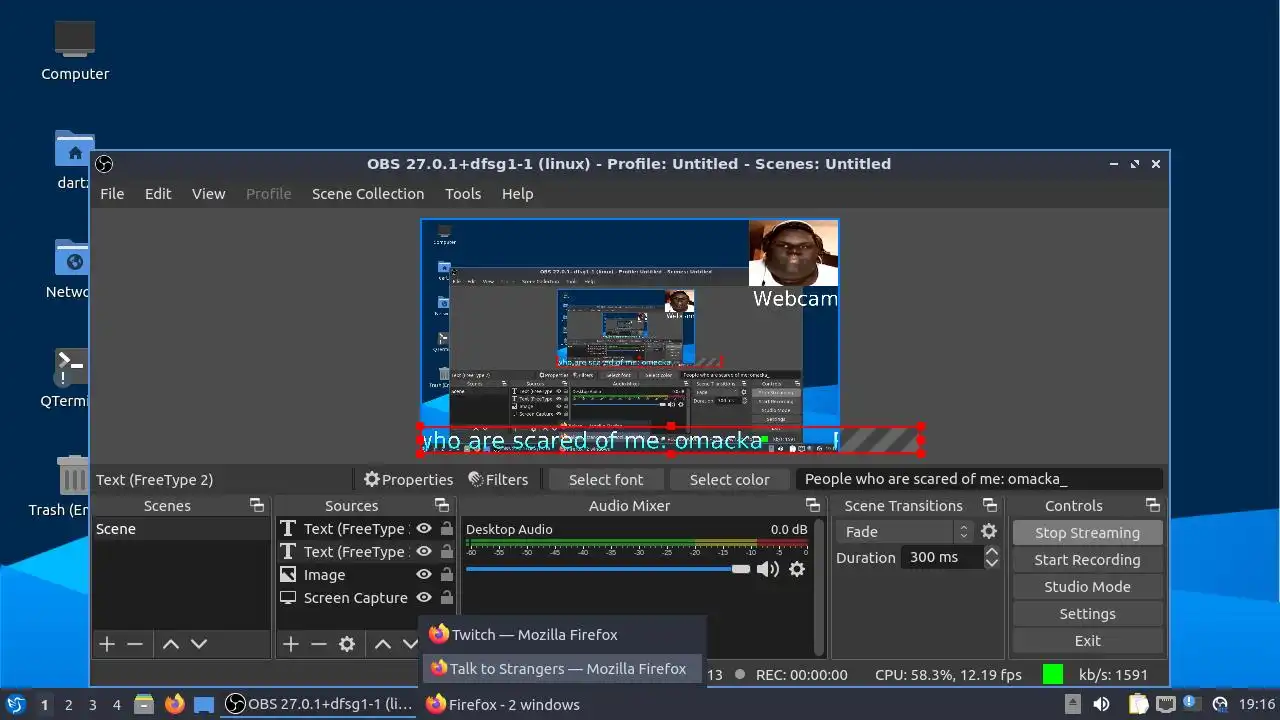
Task: Remove selected source with minus icon
Action: coord(319,644)
